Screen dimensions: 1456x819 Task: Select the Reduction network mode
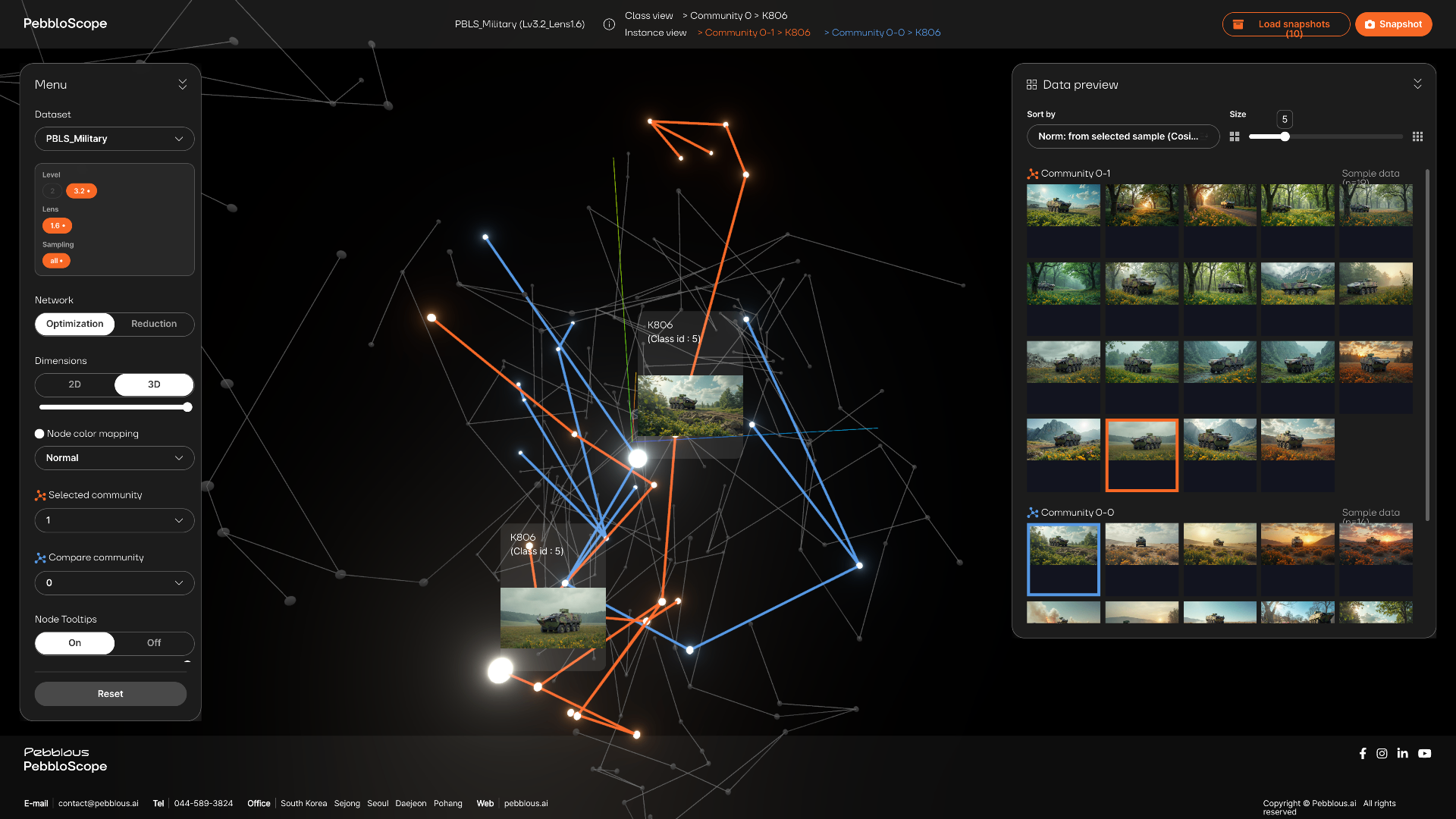point(154,324)
